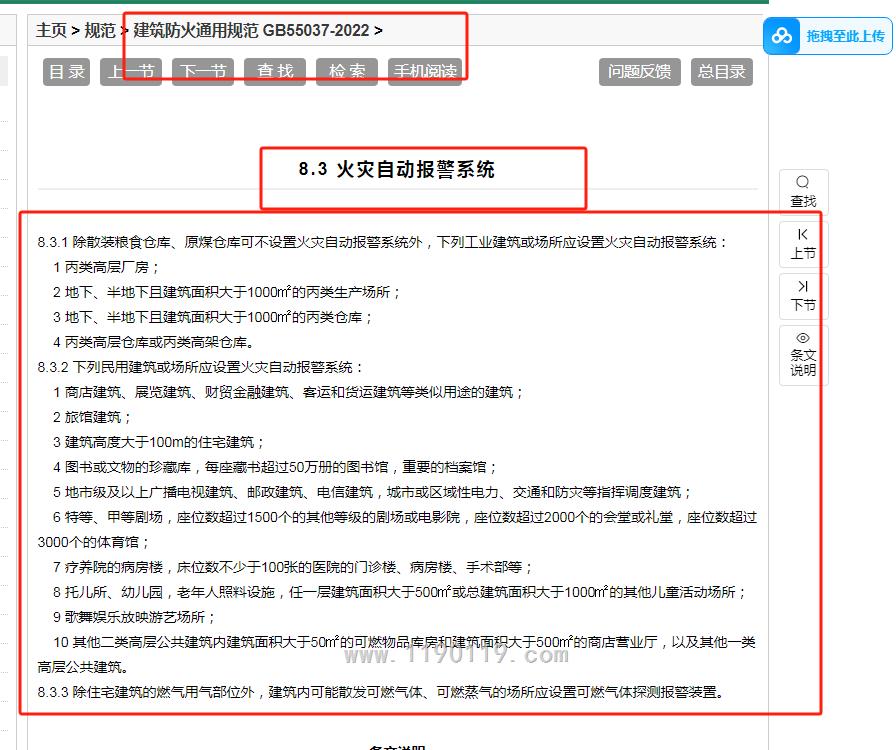Select the 手机阅读 button
Image resolution: width=896 pixels, height=750 pixels.
coord(425,72)
